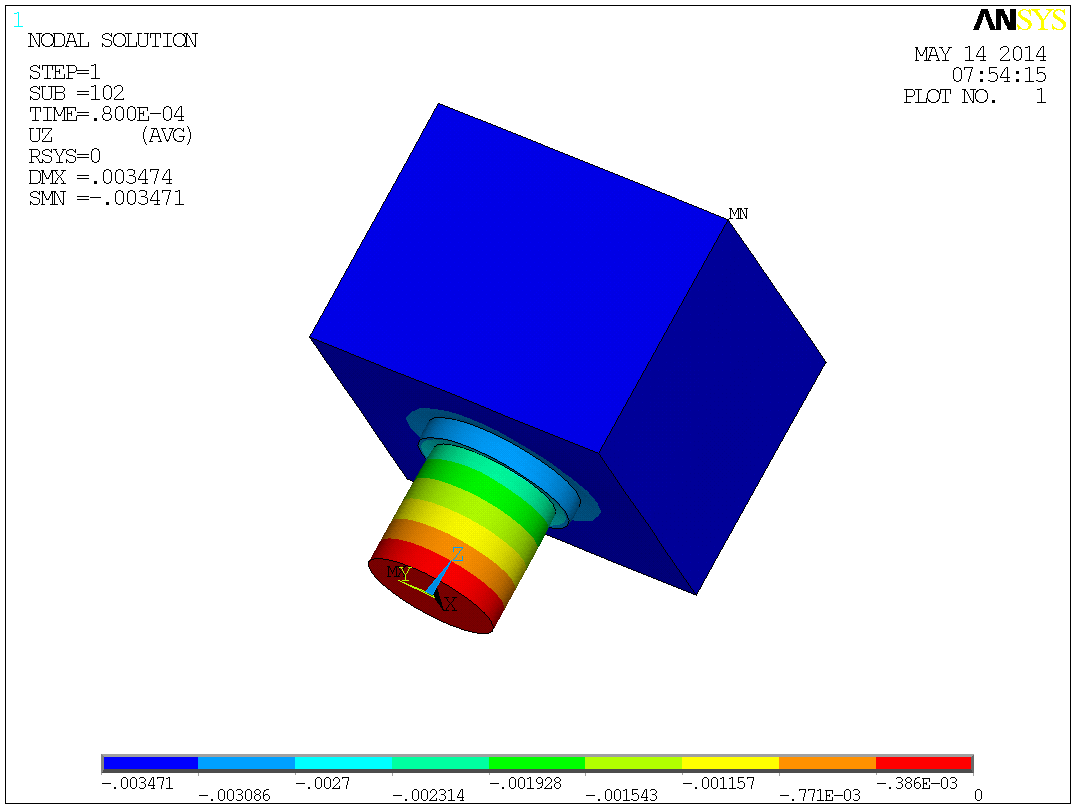Click the 'NODAL SOLUTION' title text

point(113,41)
